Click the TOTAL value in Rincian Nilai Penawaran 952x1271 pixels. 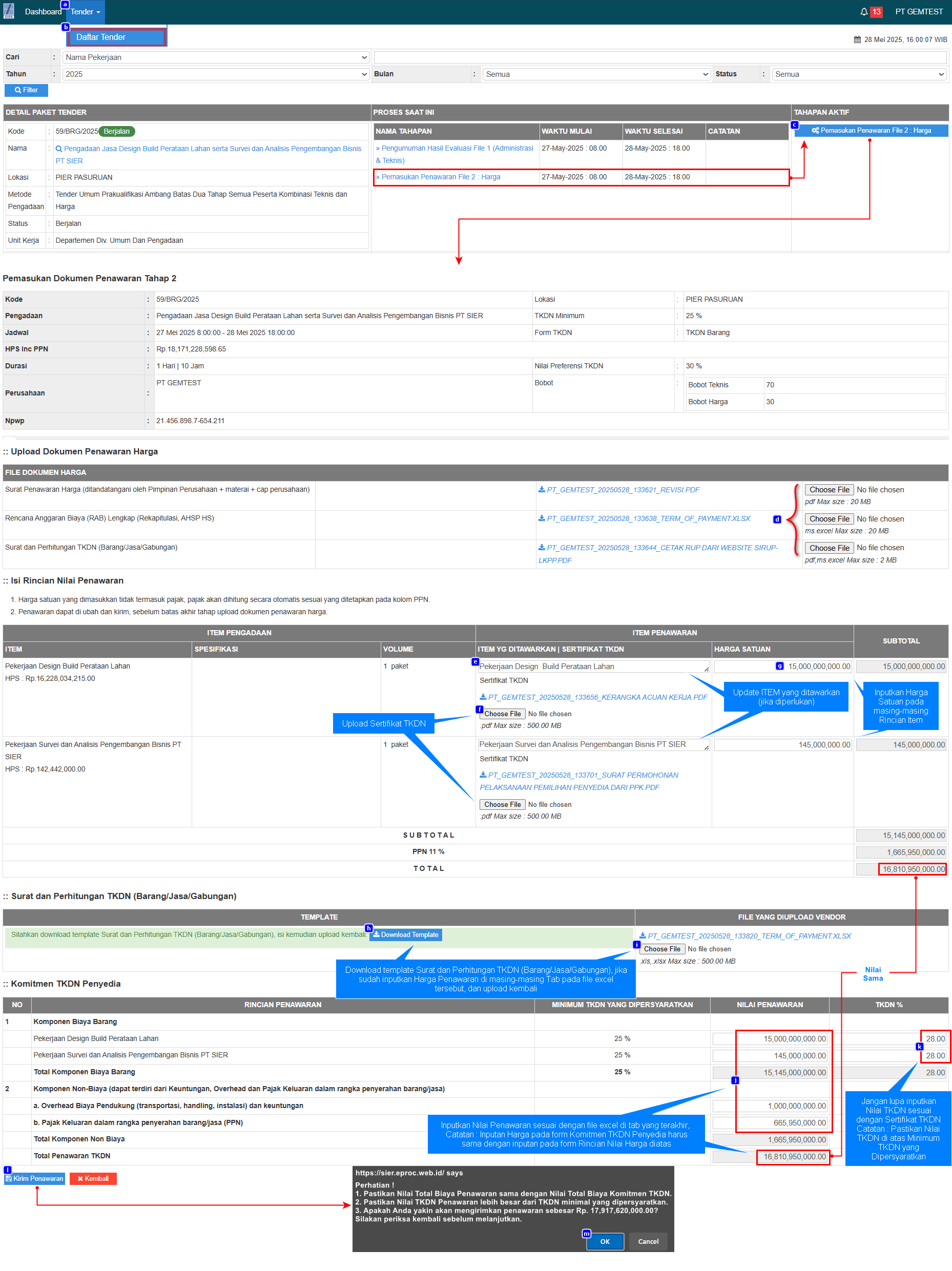pos(901,869)
